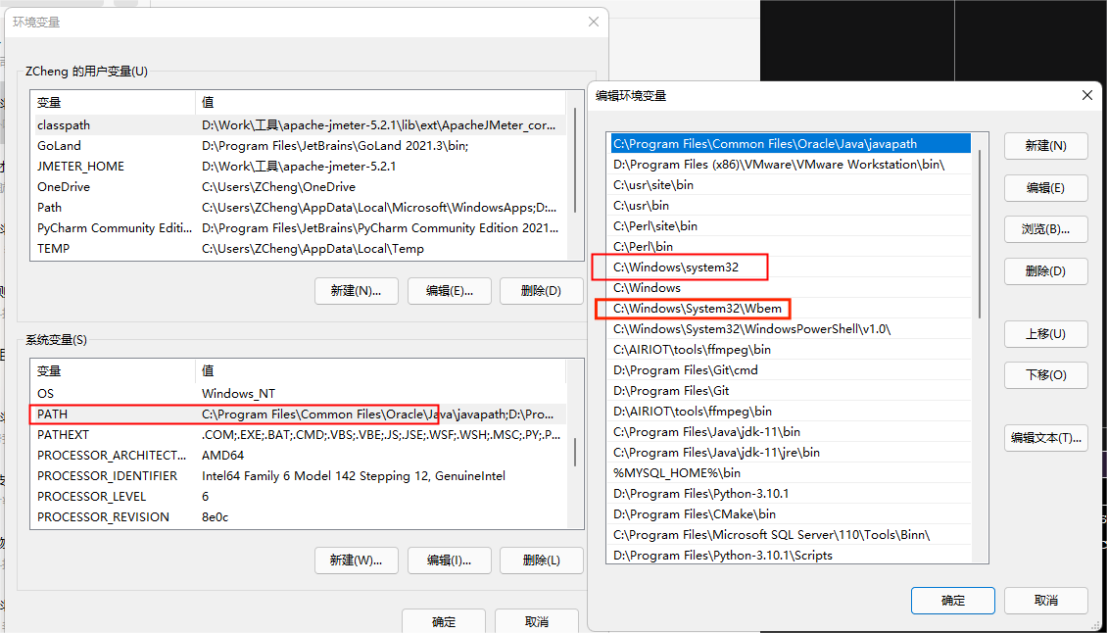Click 新建(N) in path editor dialog
The height and width of the screenshot is (633, 1107).
coord(1045,146)
